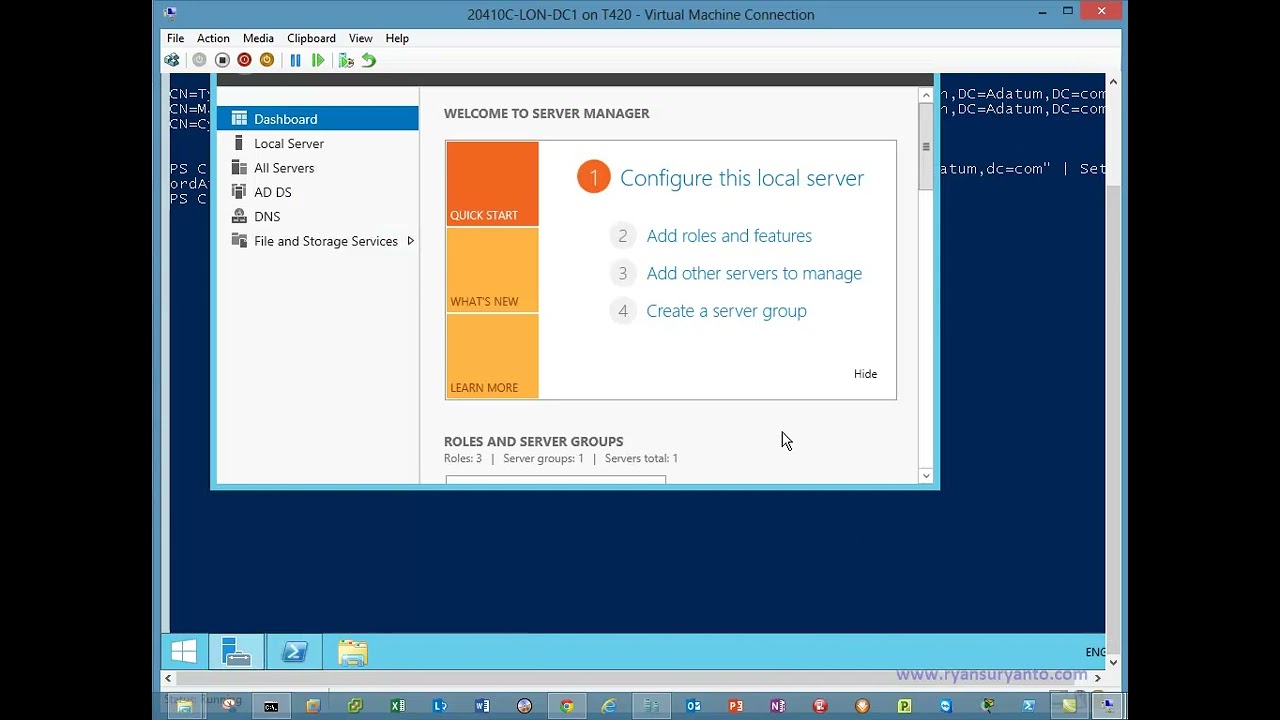Screen dimensions: 1280x720
Task: Open Command Prompt from host taskbar
Action: (271, 706)
